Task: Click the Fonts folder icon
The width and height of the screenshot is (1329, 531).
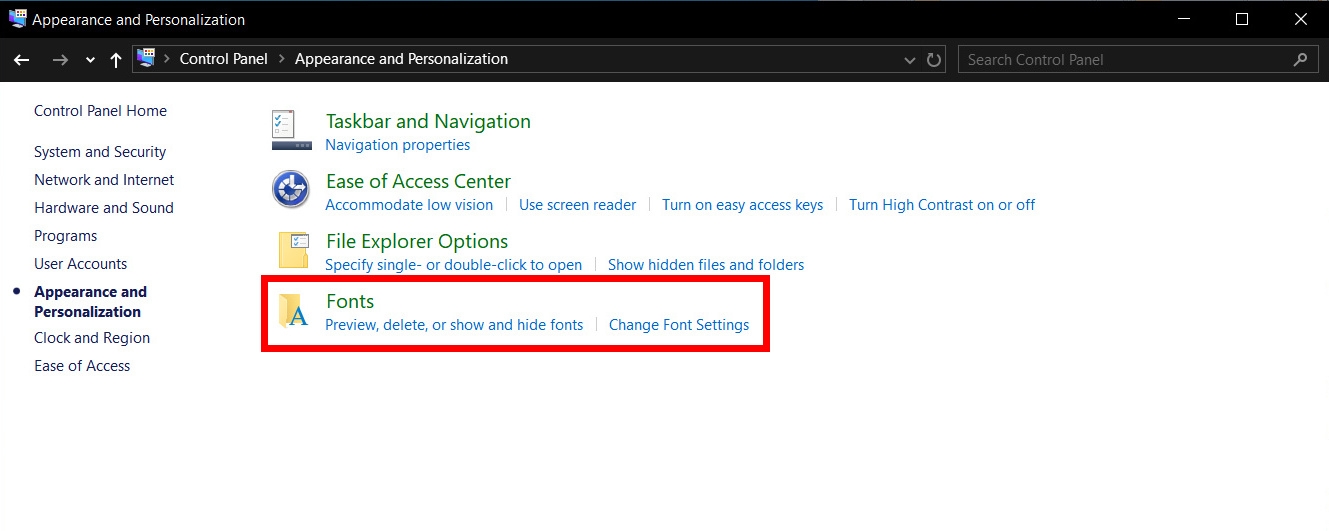Action: tap(293, 311)
